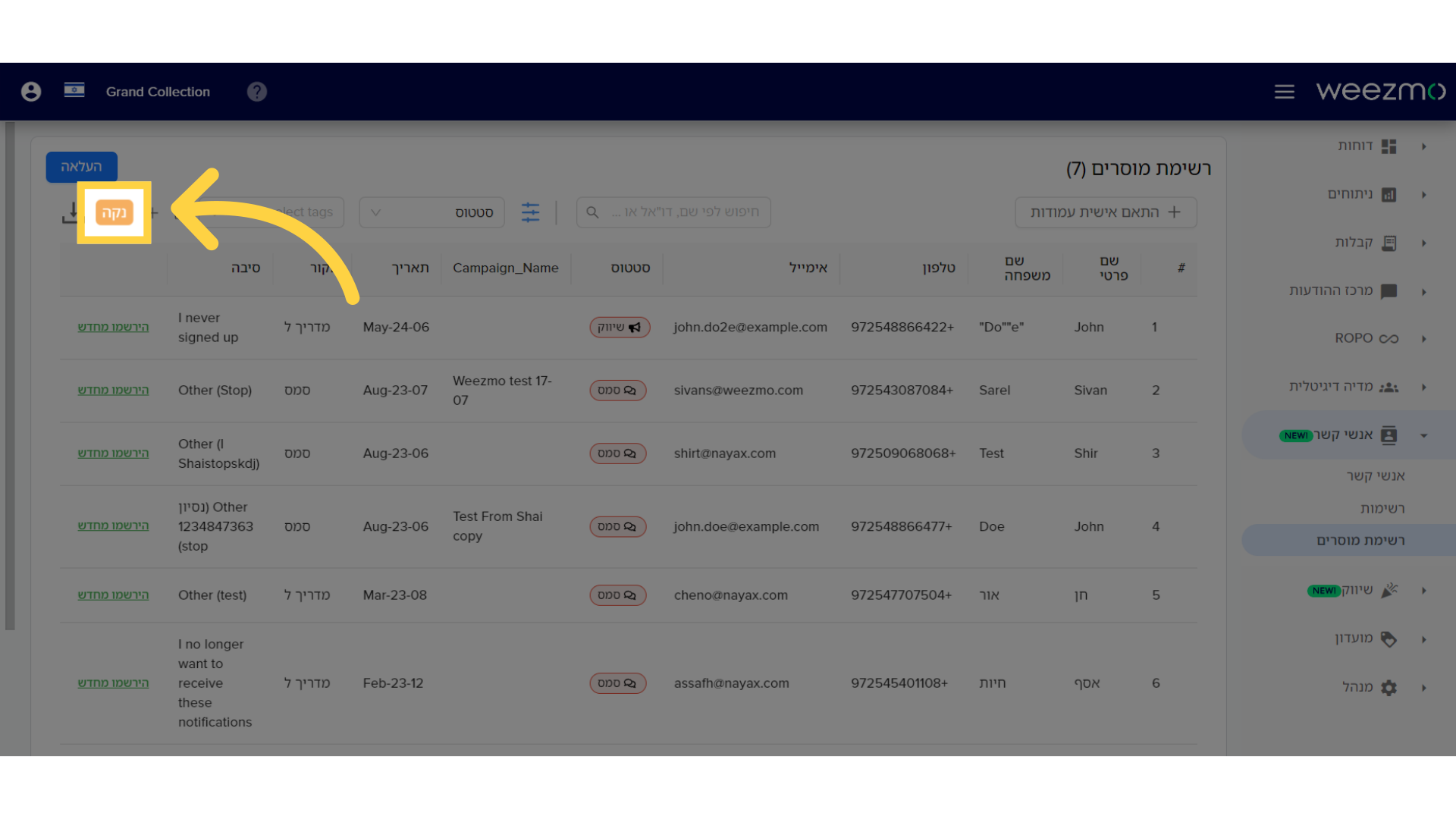Click the אימייל column header
Screen dimensions: 1456x819
pyautogui.click(x=808, y=268)
